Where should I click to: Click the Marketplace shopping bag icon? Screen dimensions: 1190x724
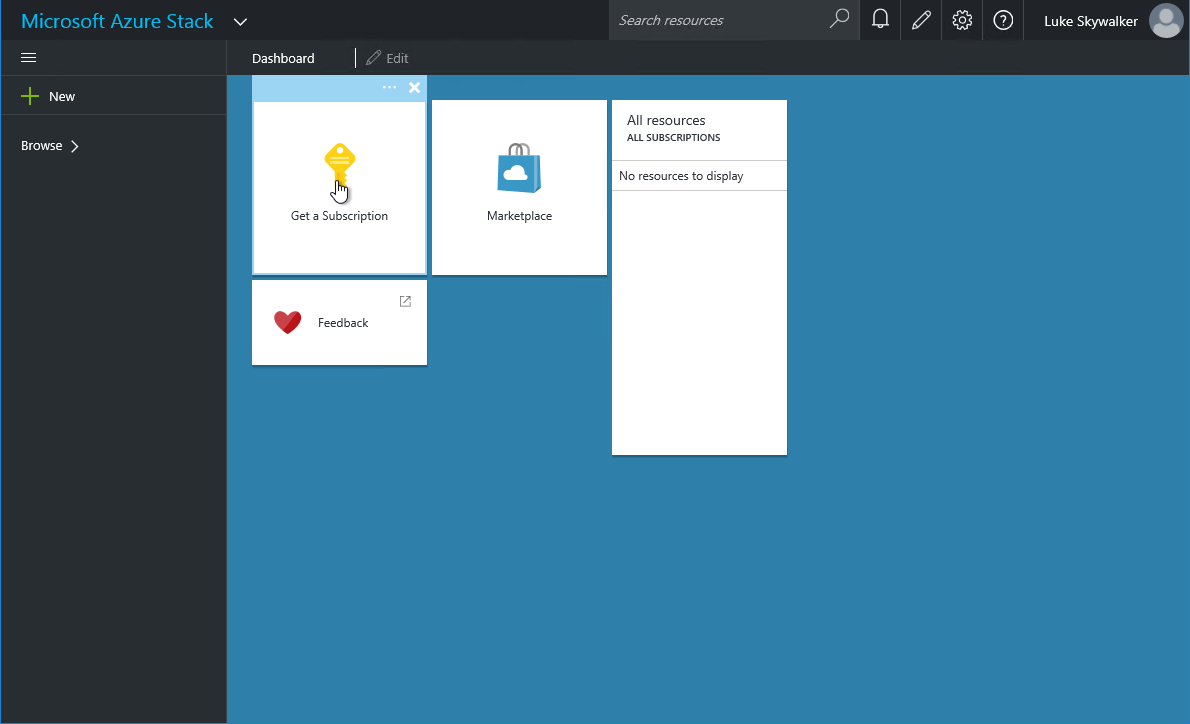tap(519, 168)
